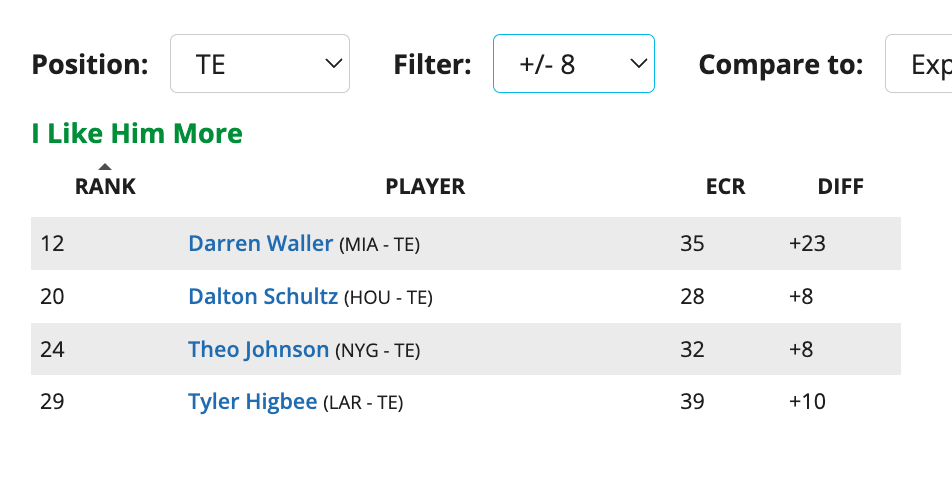Select Tyler Higbee's +10 diff cell

(807, 402)
